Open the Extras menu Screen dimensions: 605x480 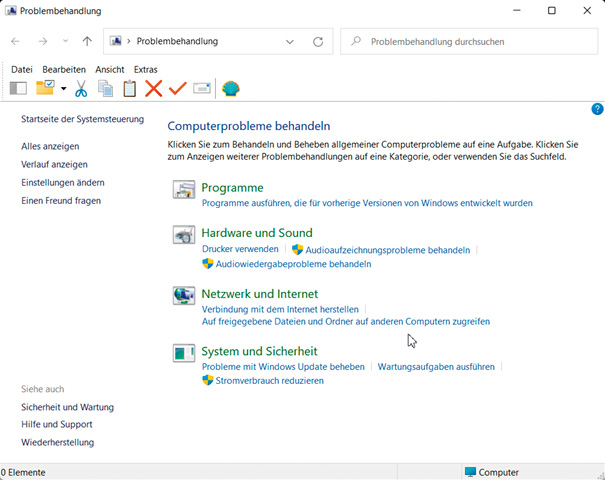[145, 69]
